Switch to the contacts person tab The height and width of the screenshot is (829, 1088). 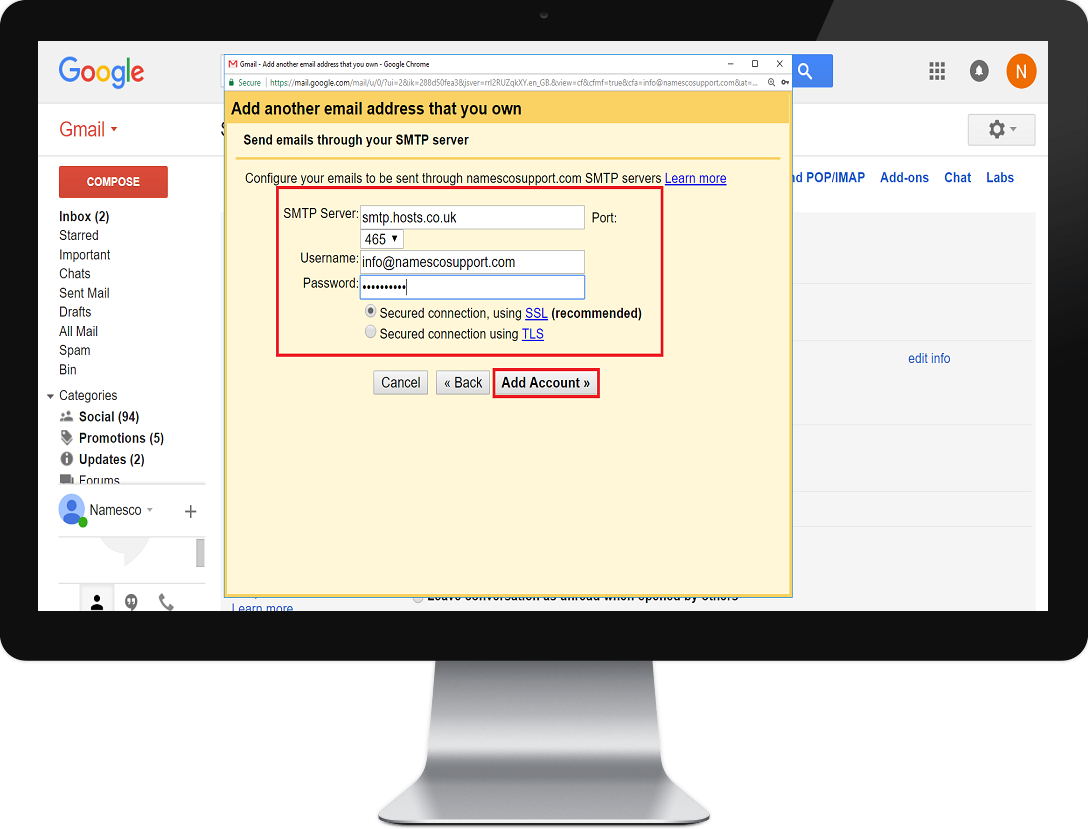[97, 601]
